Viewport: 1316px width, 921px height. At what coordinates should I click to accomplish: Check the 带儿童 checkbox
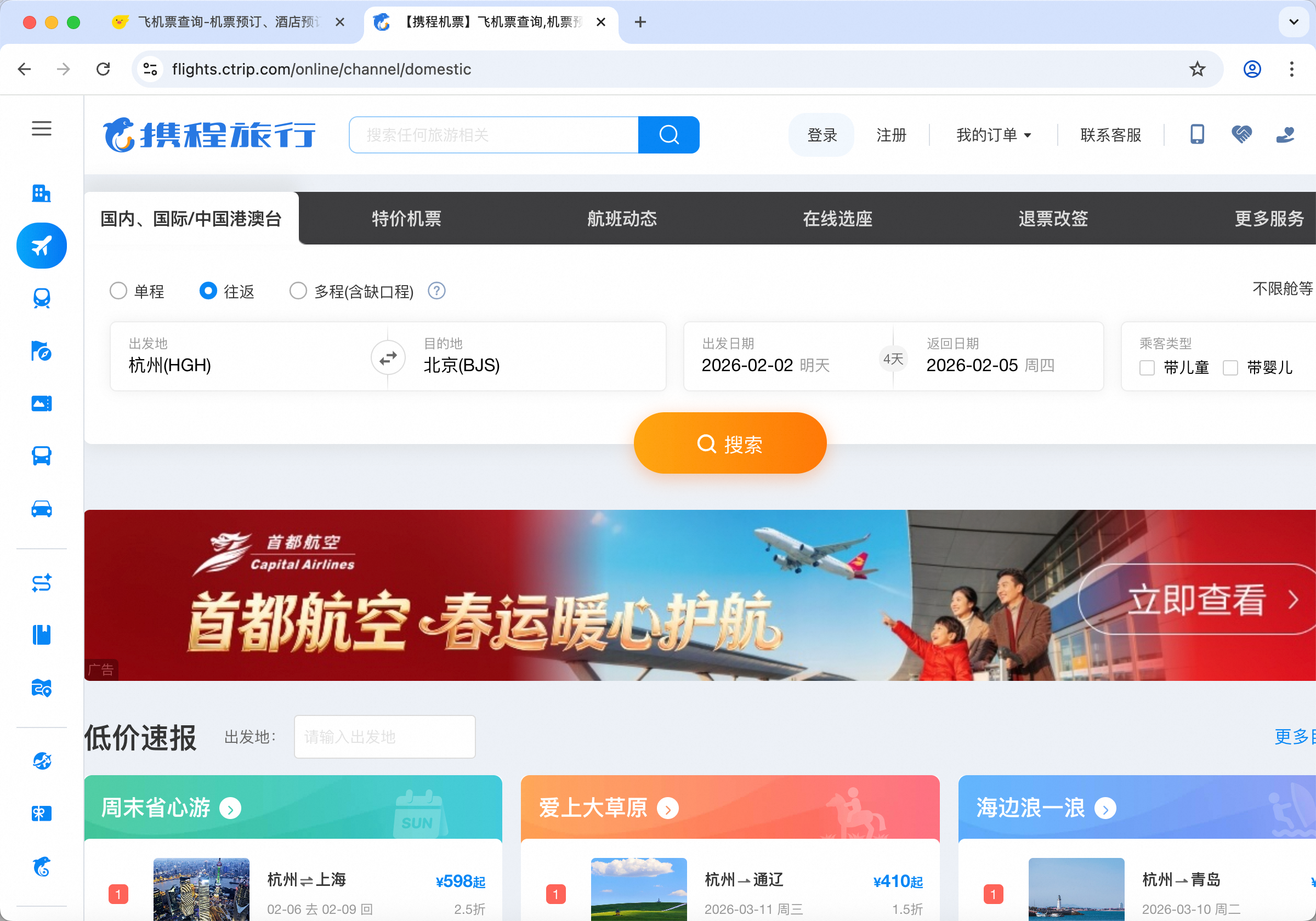tap(1147, 367)
